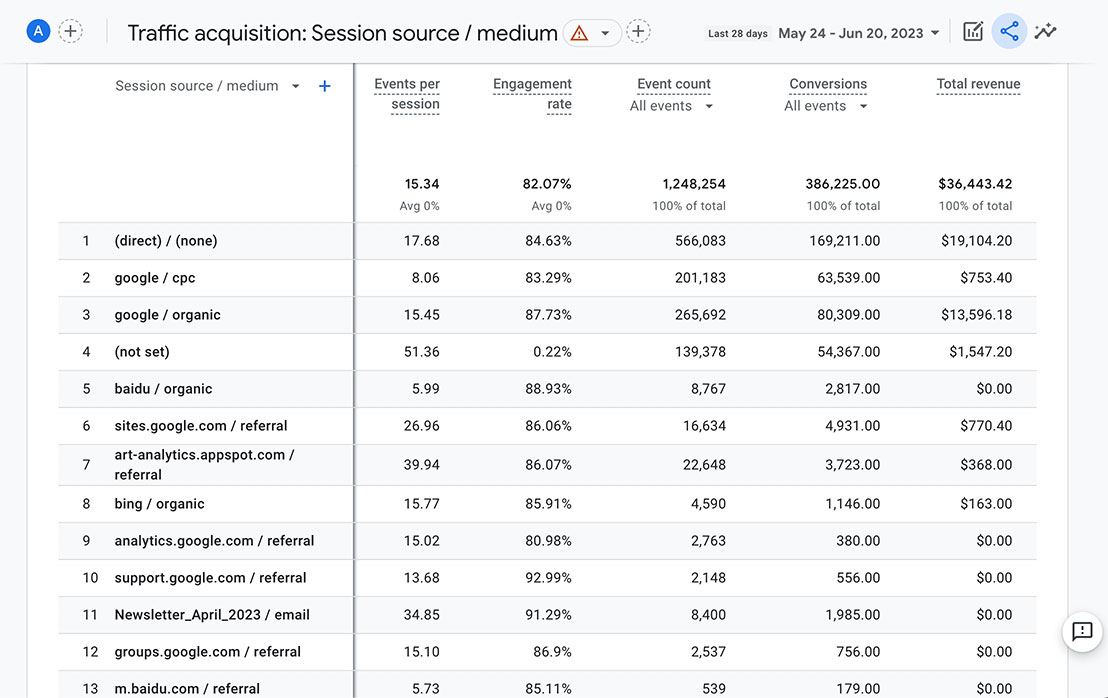
Task: Open the customize report (edit chart) icon
Action: coord(973,31)
